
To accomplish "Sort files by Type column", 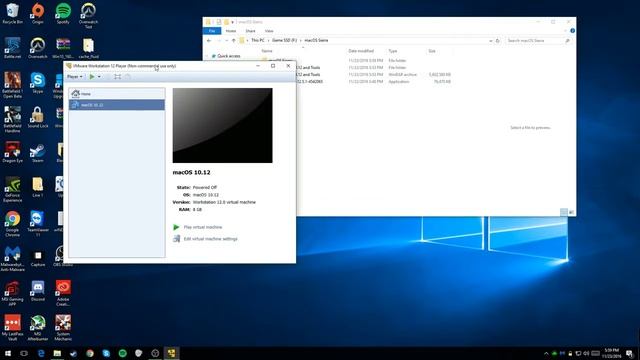I will [393, 51].
